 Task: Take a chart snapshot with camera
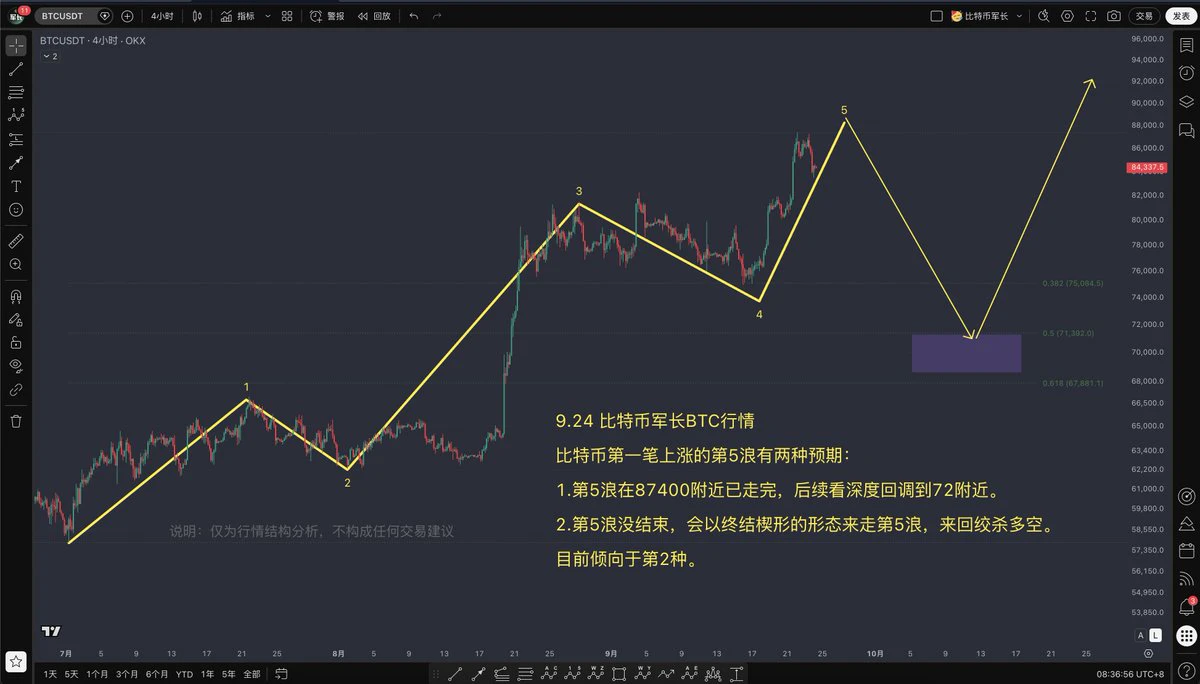tap(1114, 16)
